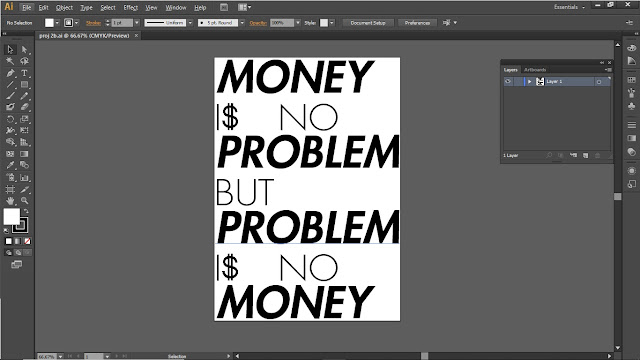The height and width of the screenshot is (360, 640).
Task: Open the Effect menu
Action: point(131,7)
